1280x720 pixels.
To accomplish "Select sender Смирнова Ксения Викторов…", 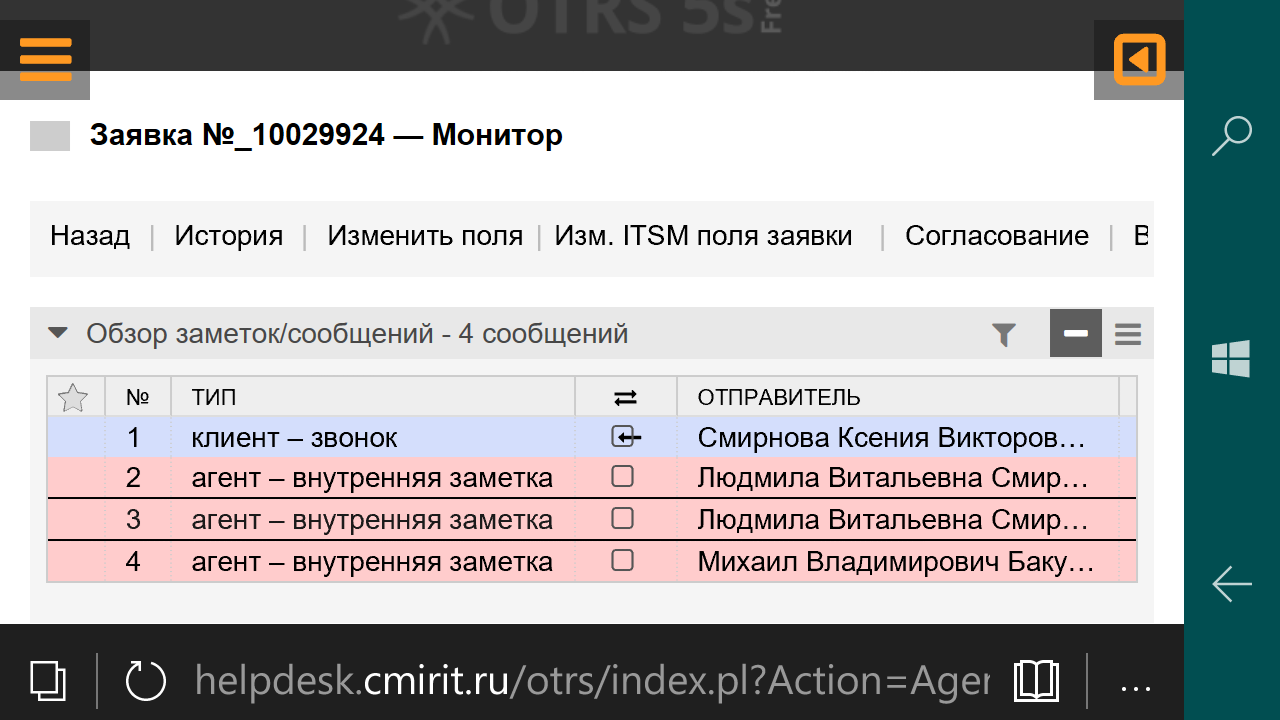I will click(891, 437).
